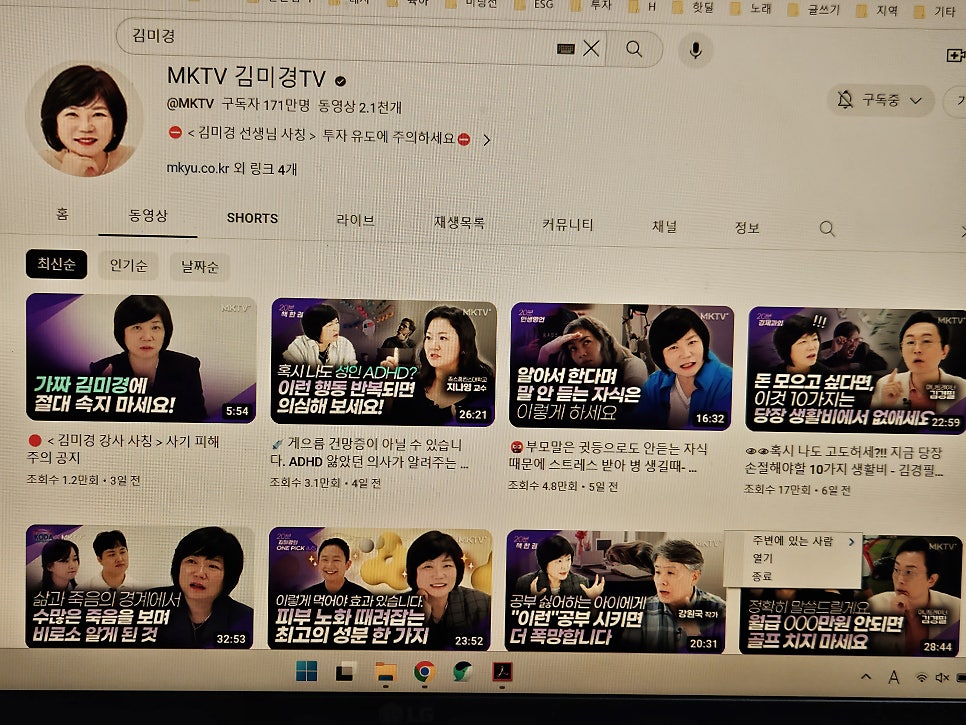Switch to the 동영상 tab
The width and height of the screenshot is (966, 725).
148,216
